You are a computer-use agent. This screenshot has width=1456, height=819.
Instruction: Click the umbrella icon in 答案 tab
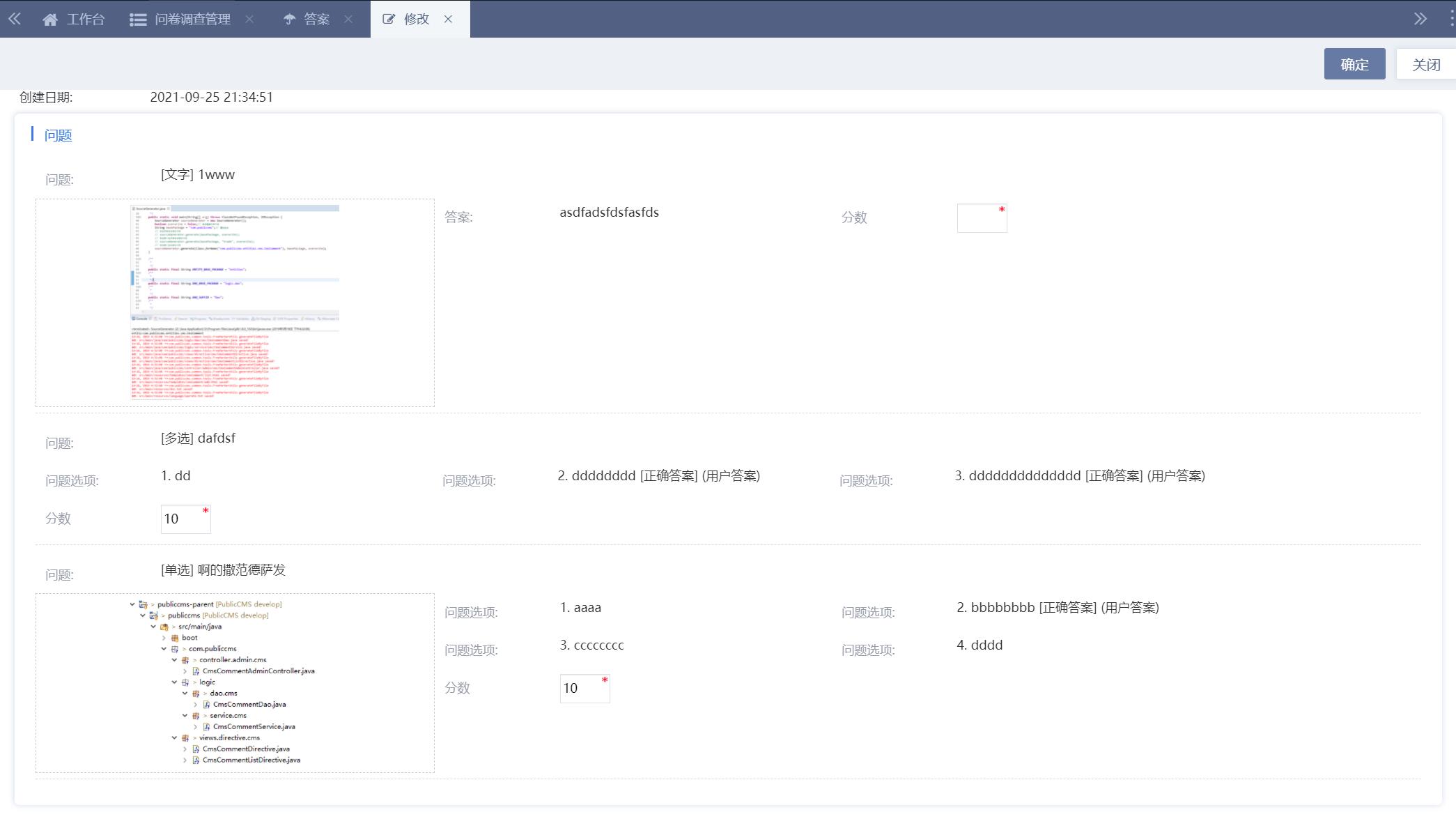(289, 20)
